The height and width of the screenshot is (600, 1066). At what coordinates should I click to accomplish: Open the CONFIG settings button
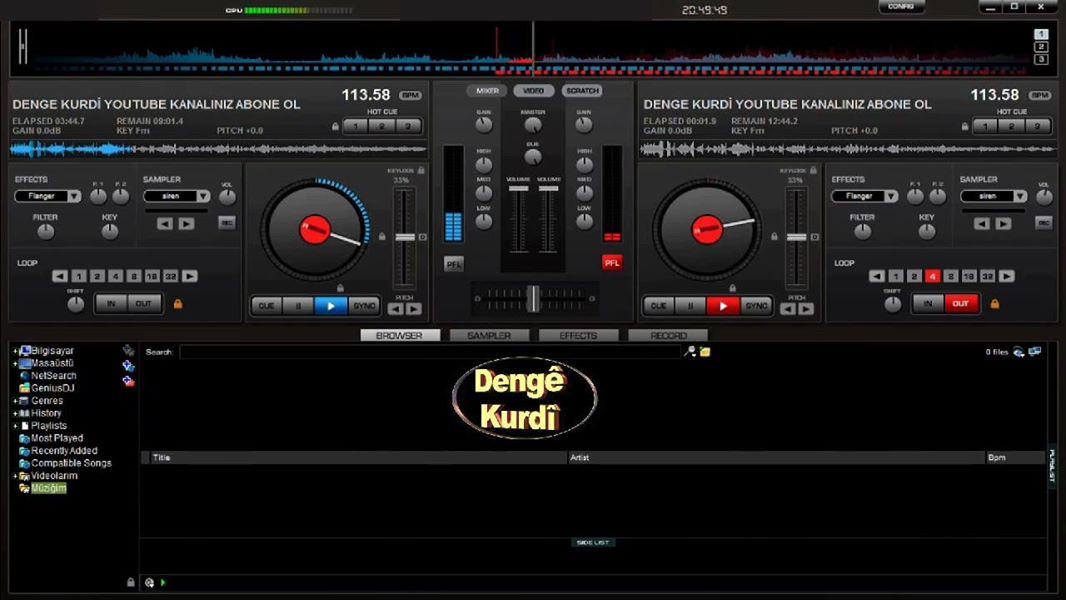pyautogui.click(x=901, y=7)
